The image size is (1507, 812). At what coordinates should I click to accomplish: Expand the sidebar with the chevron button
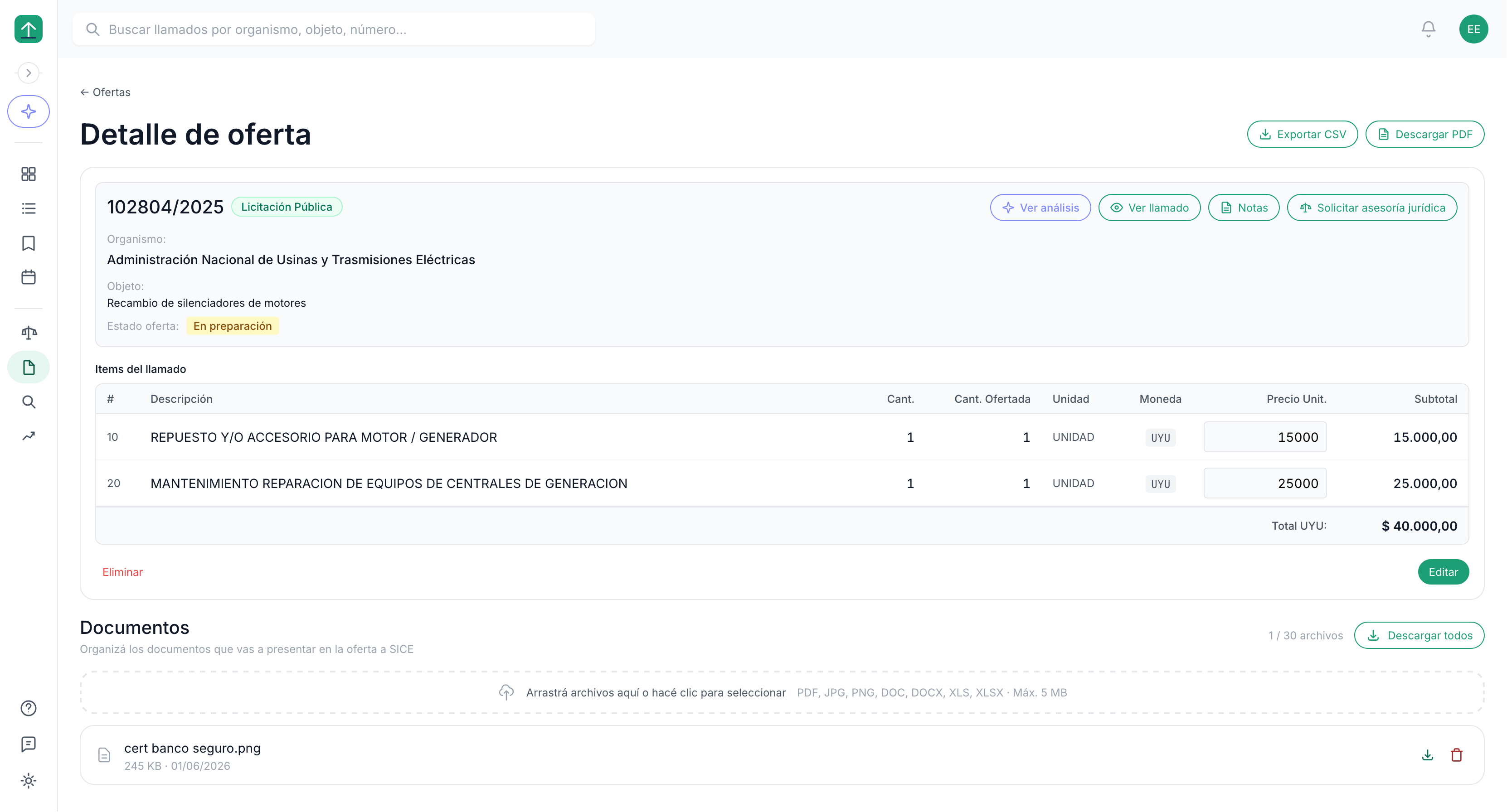click(x=28, y=73)
